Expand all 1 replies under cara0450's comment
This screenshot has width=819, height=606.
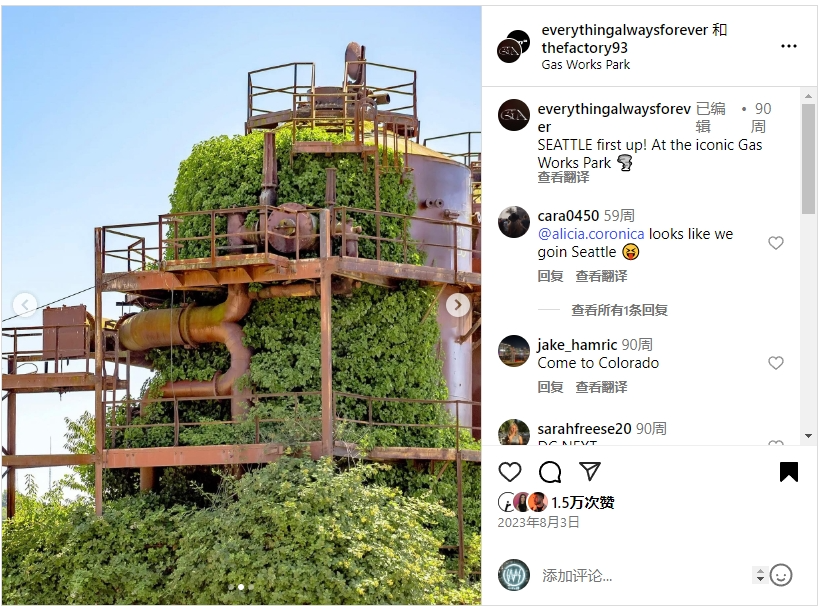coord(619,310)
